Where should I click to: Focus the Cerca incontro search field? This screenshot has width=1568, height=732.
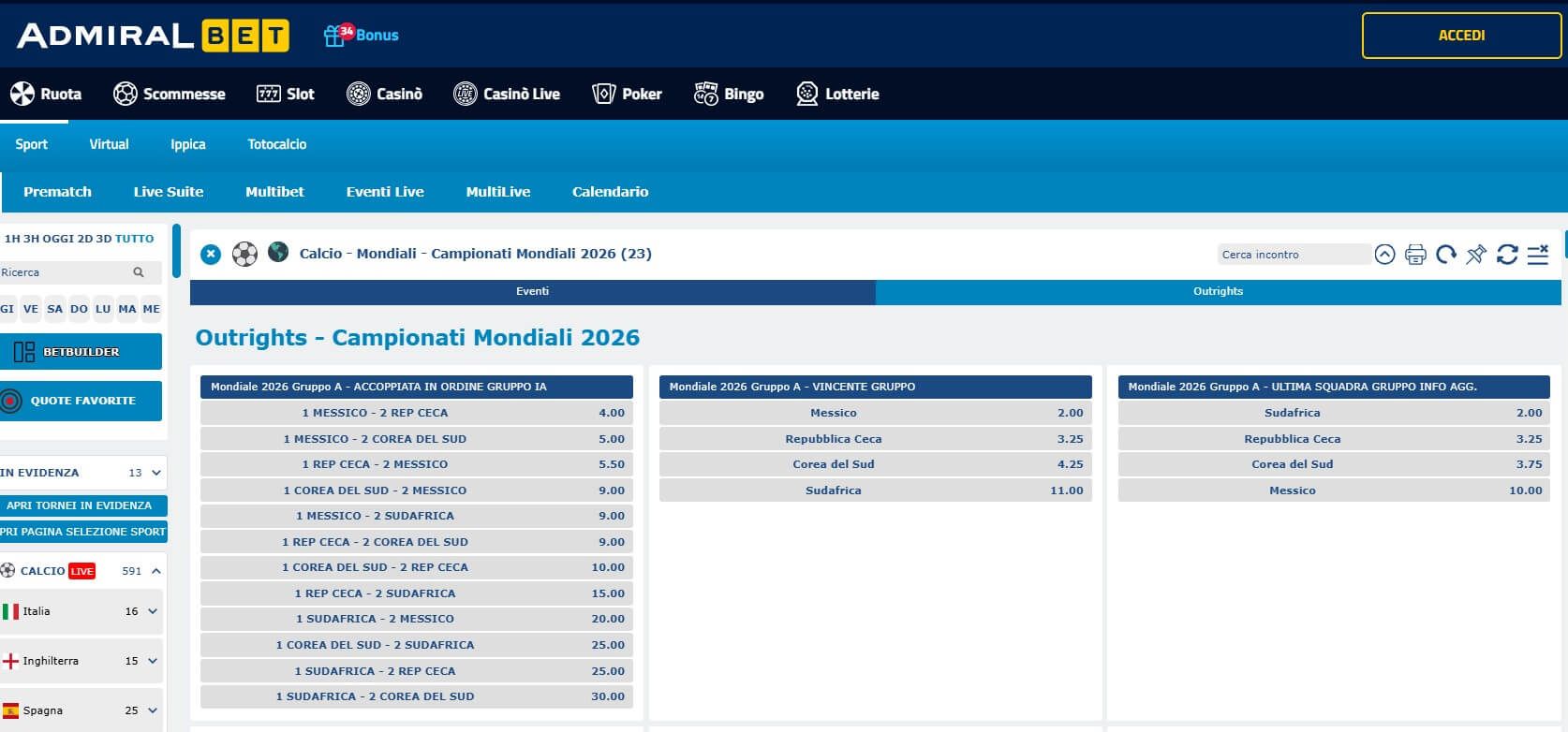1294,255
